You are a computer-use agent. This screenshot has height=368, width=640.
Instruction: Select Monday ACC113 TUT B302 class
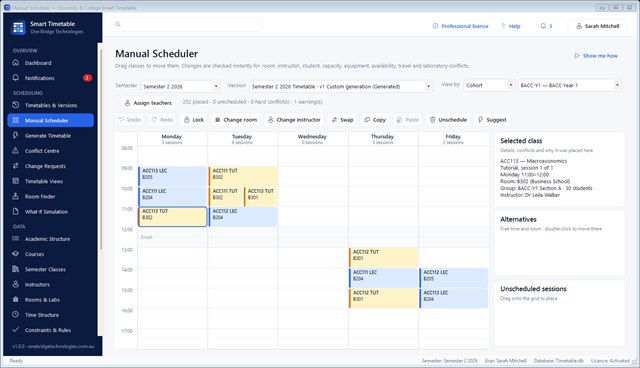click(173, 217)
